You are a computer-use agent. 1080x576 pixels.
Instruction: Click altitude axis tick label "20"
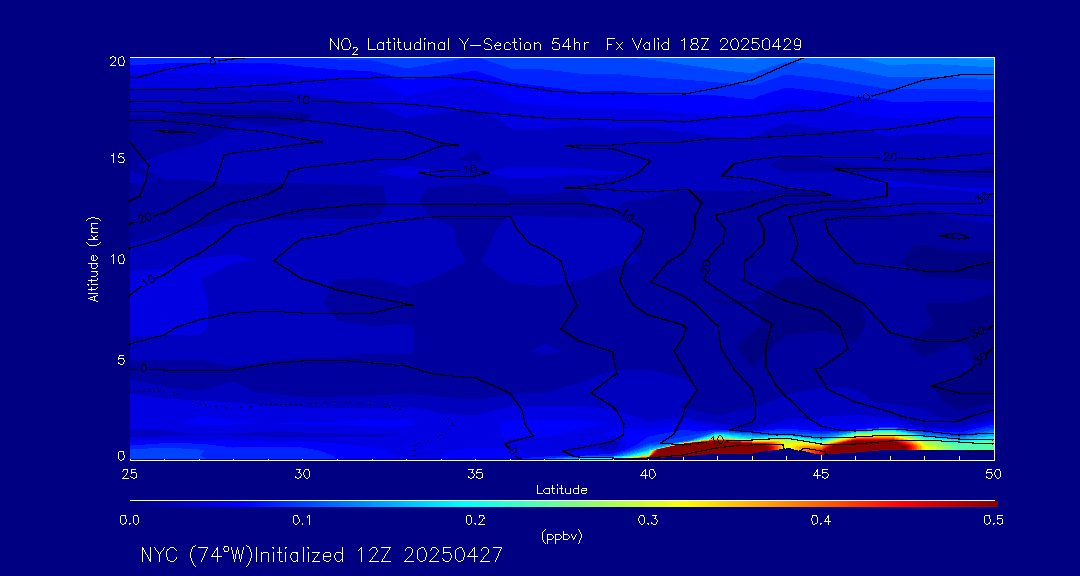[117, 61]
